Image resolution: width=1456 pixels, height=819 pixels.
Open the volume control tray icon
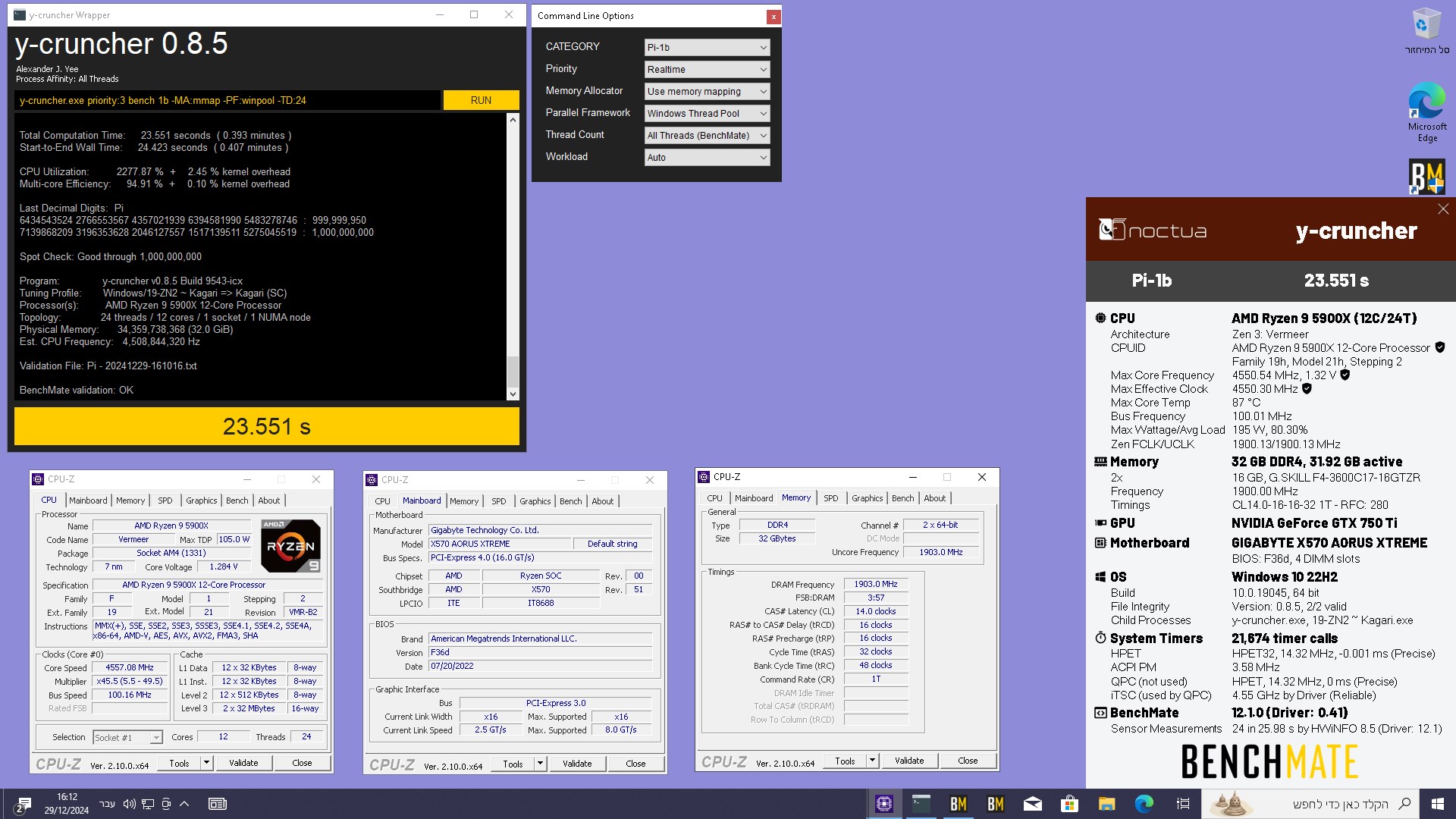[x=129, y=804]
